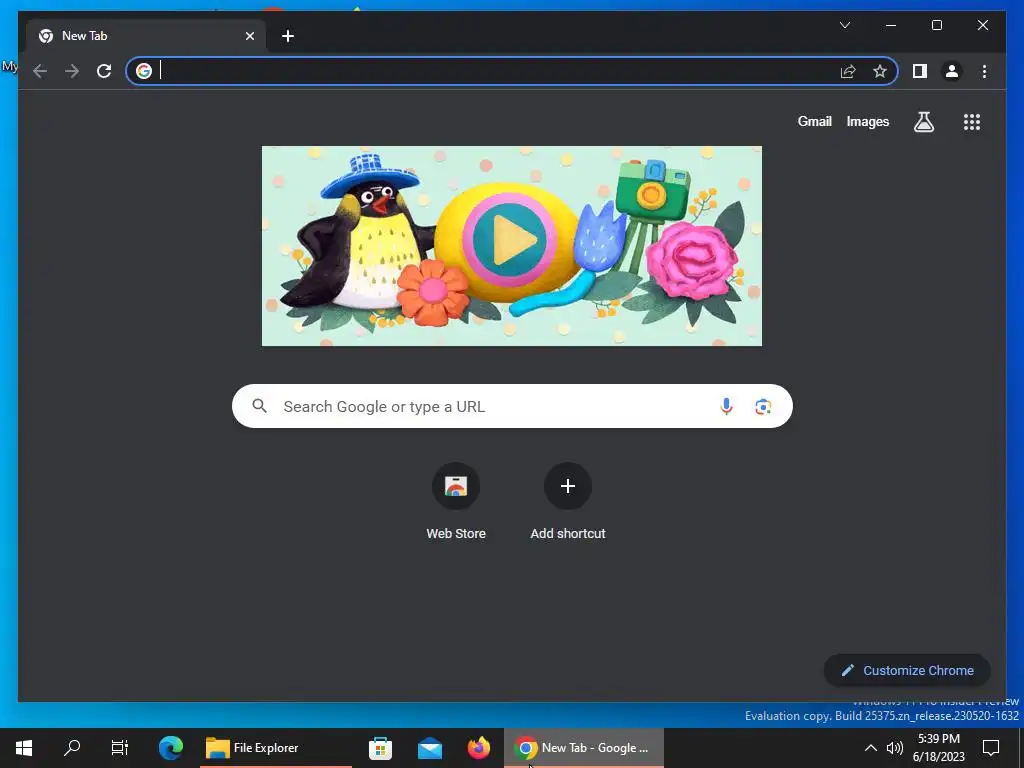
Task: Click the Customize Chrome button
Action: [x=907, y=670]
